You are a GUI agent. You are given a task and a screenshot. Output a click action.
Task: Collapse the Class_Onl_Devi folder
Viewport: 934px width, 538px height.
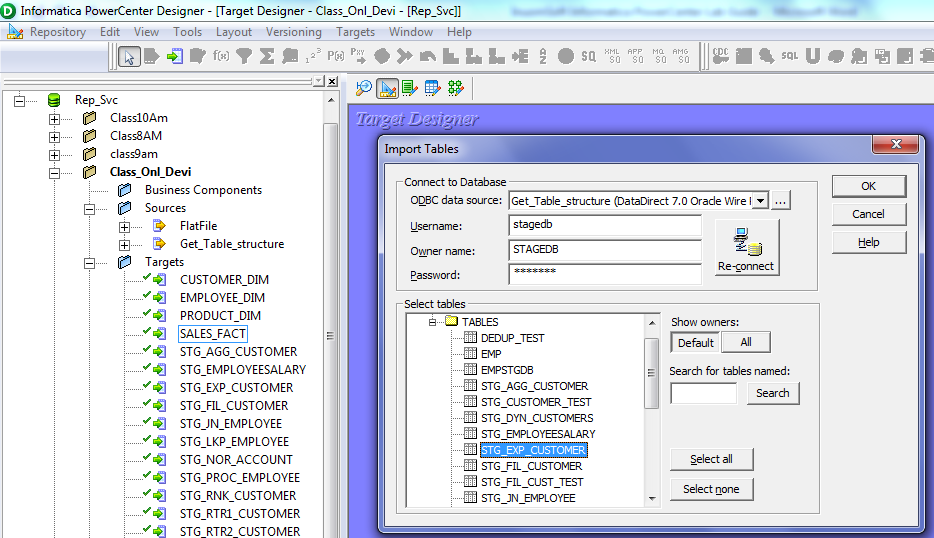54,173
